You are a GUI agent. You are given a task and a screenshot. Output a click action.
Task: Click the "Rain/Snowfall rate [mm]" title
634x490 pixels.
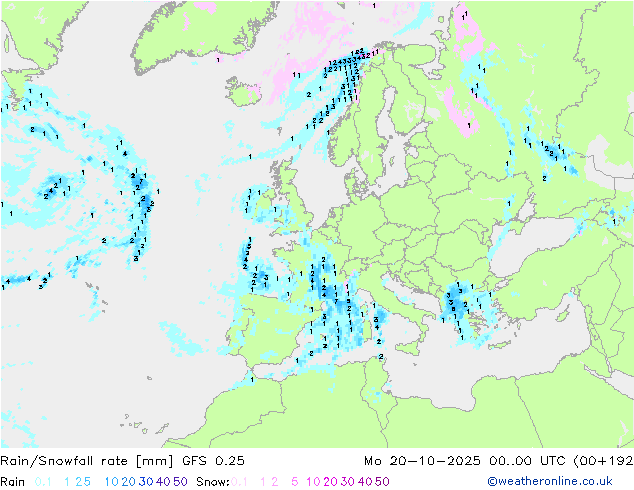click(87, 461)
